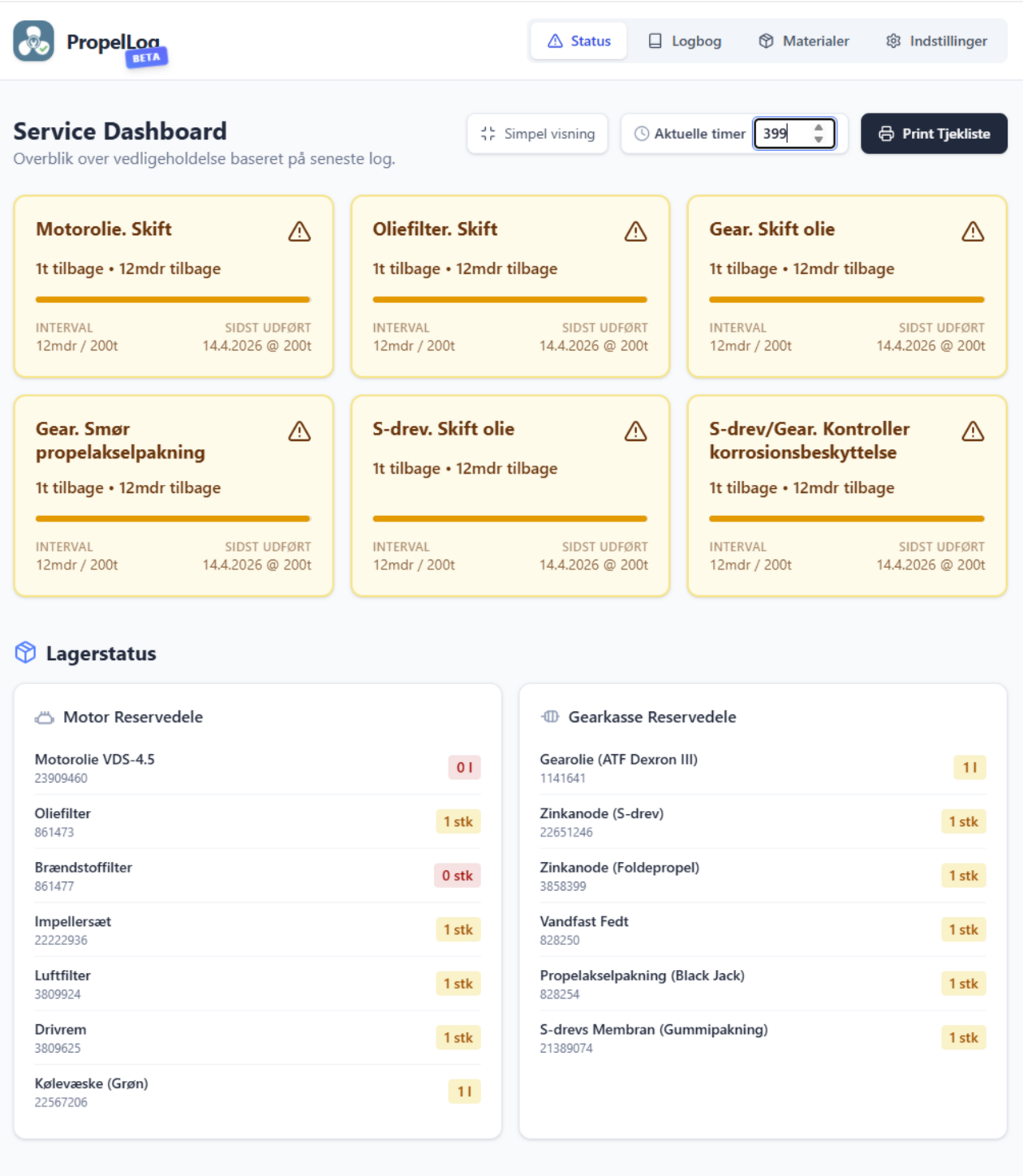The height and width of the screenshot is (1176, 1023).
Task: Click the 0 stk badge for Brændstoffilter
Action: 457,876
